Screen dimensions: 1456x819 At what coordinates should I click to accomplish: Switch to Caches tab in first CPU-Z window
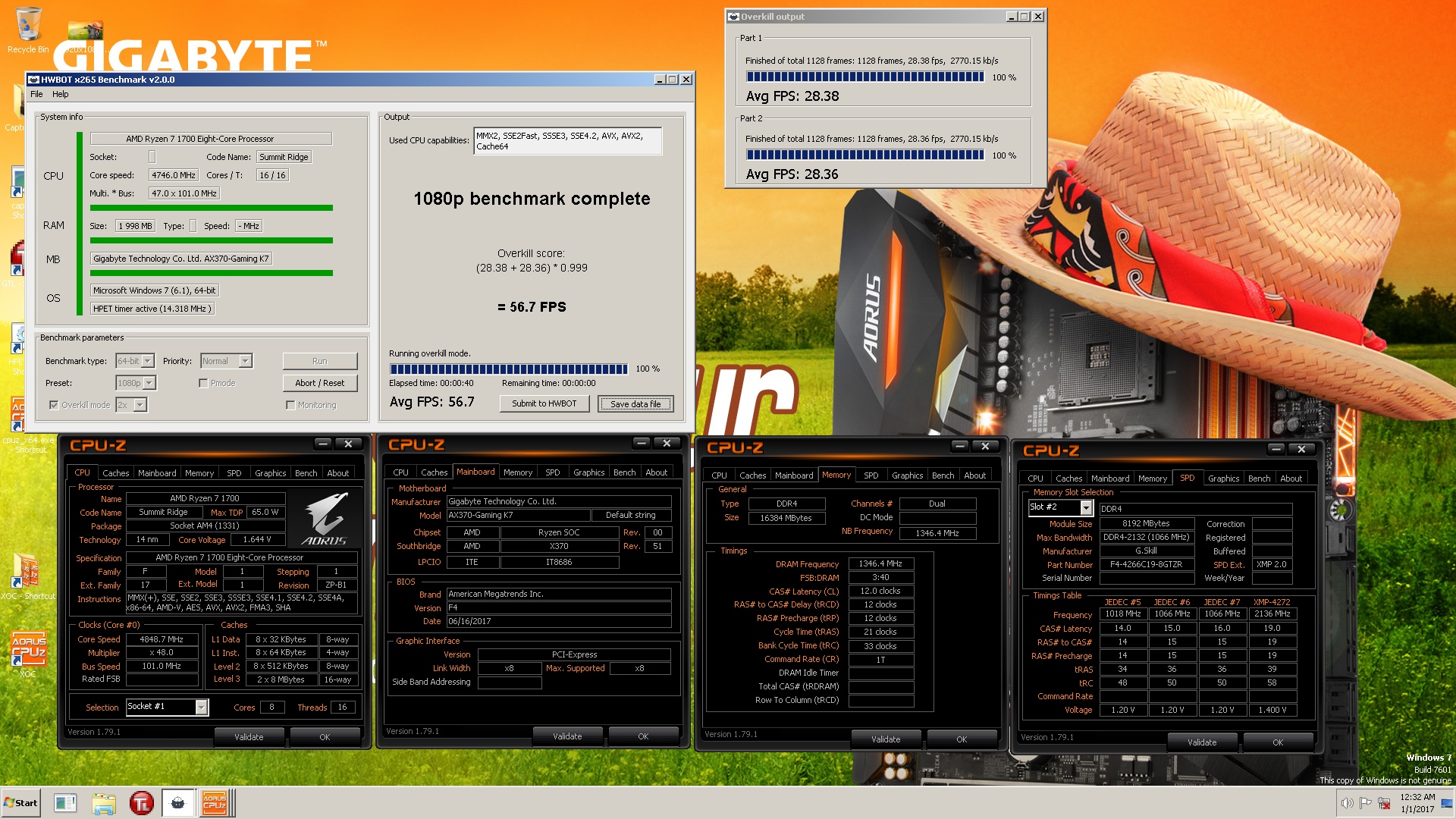click(x=116, y=473)
